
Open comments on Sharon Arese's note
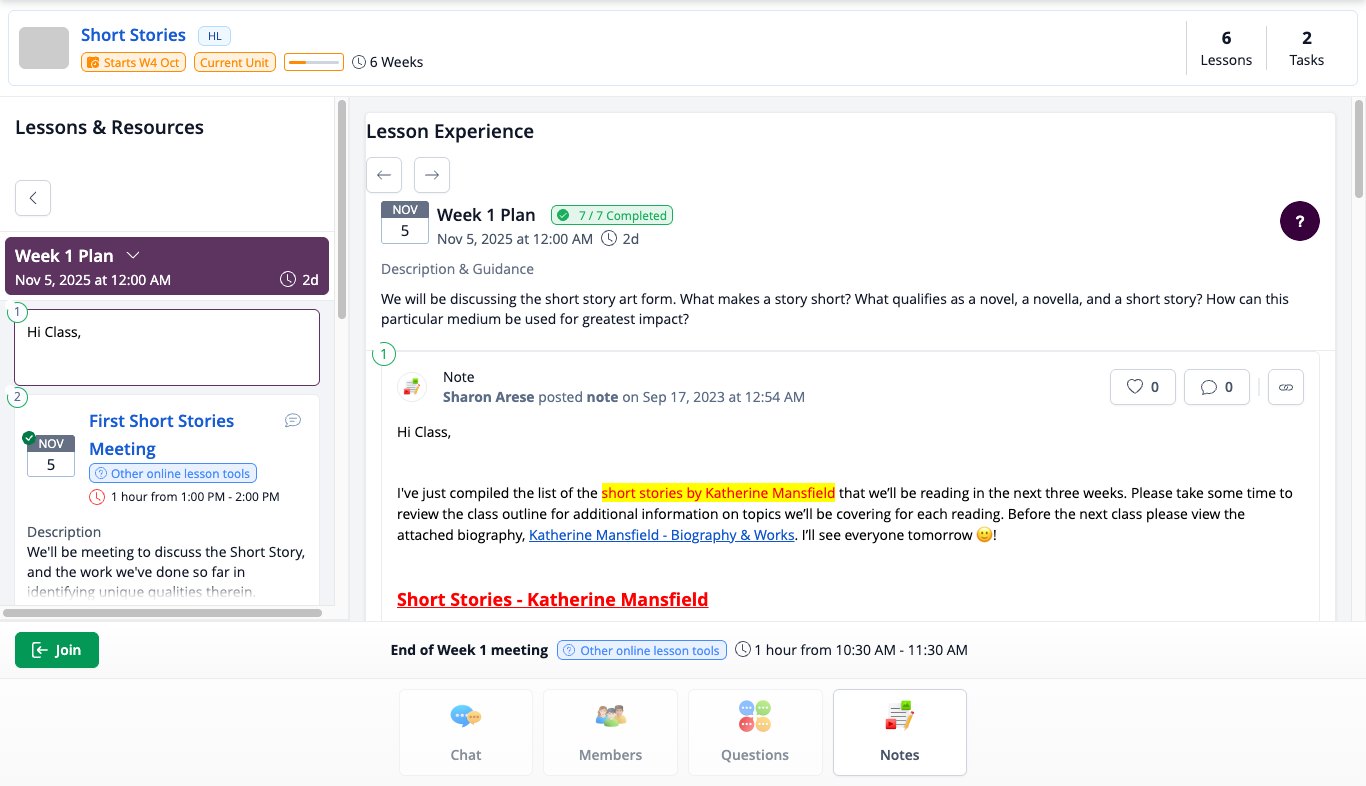(x=1217, y=387)
